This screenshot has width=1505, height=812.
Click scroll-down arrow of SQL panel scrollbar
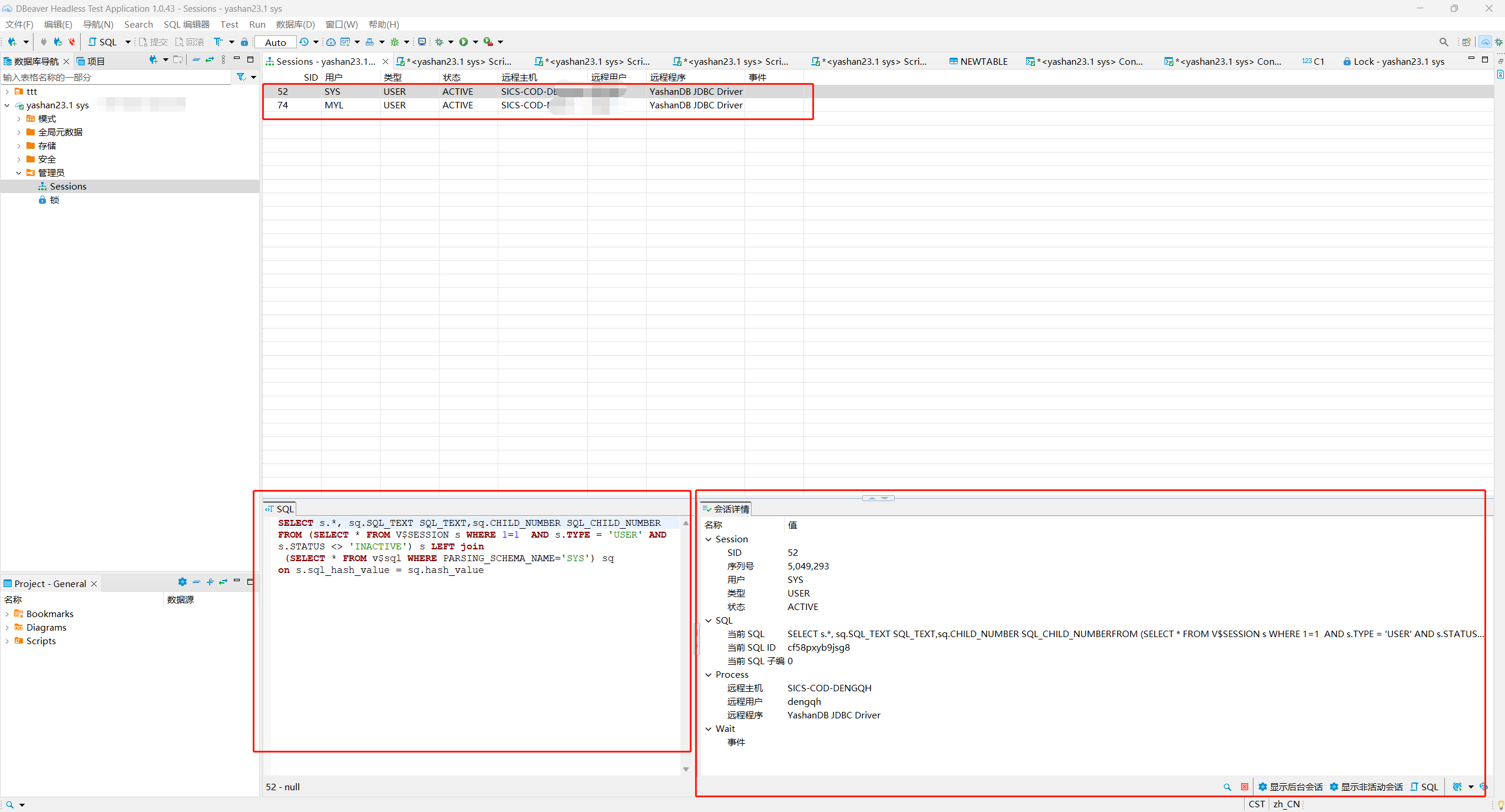(686, 769)
